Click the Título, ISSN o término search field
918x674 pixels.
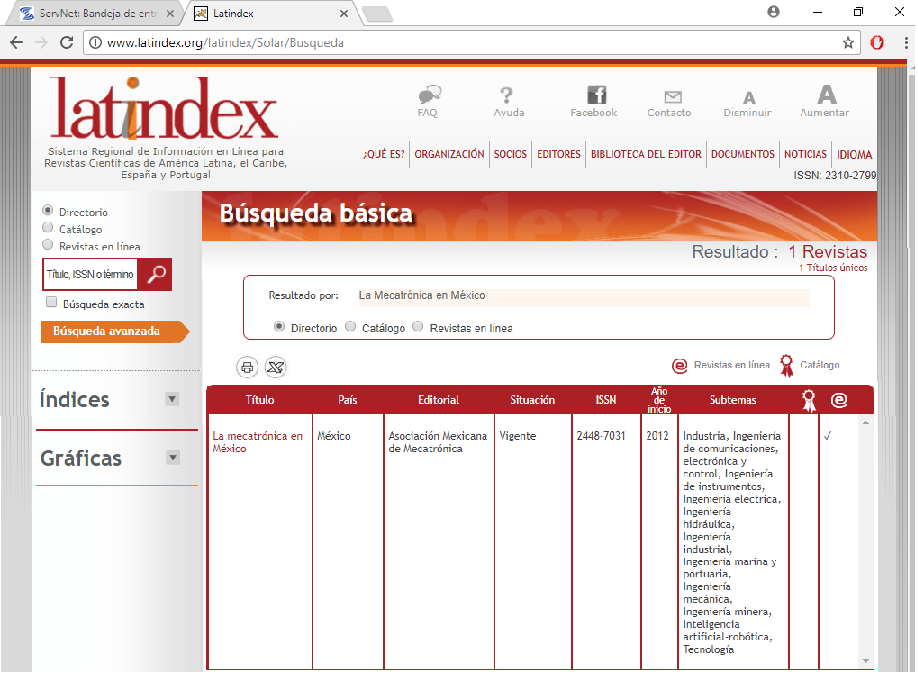tap(90, 274)
